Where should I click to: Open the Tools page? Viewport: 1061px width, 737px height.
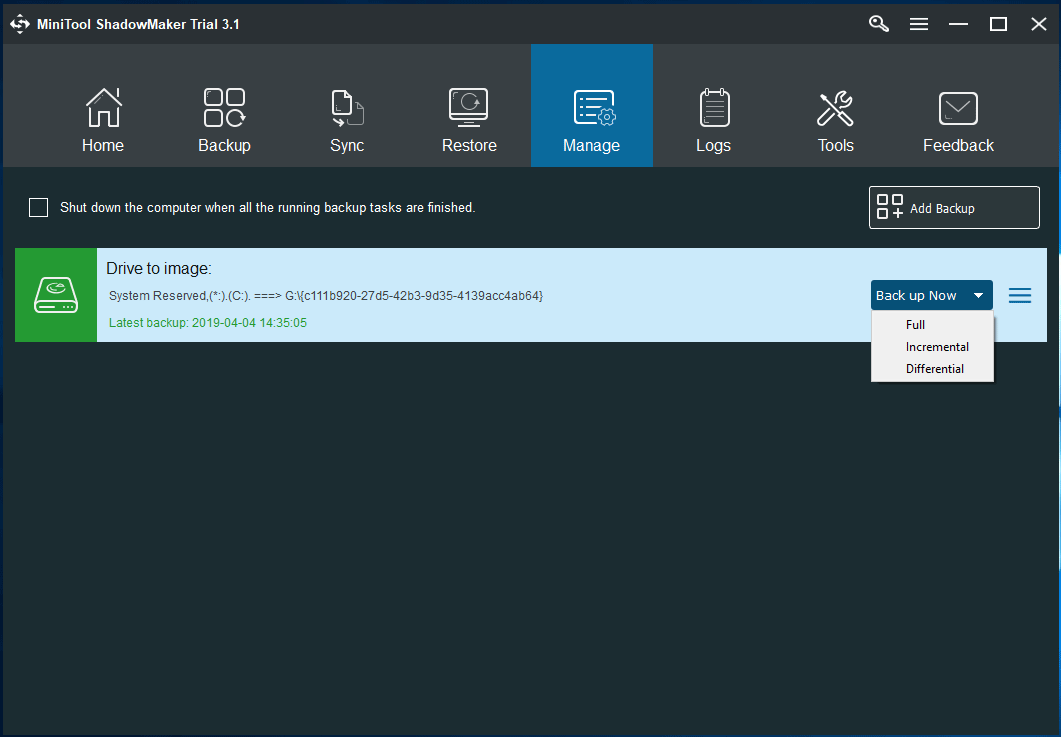pos(836,120)
